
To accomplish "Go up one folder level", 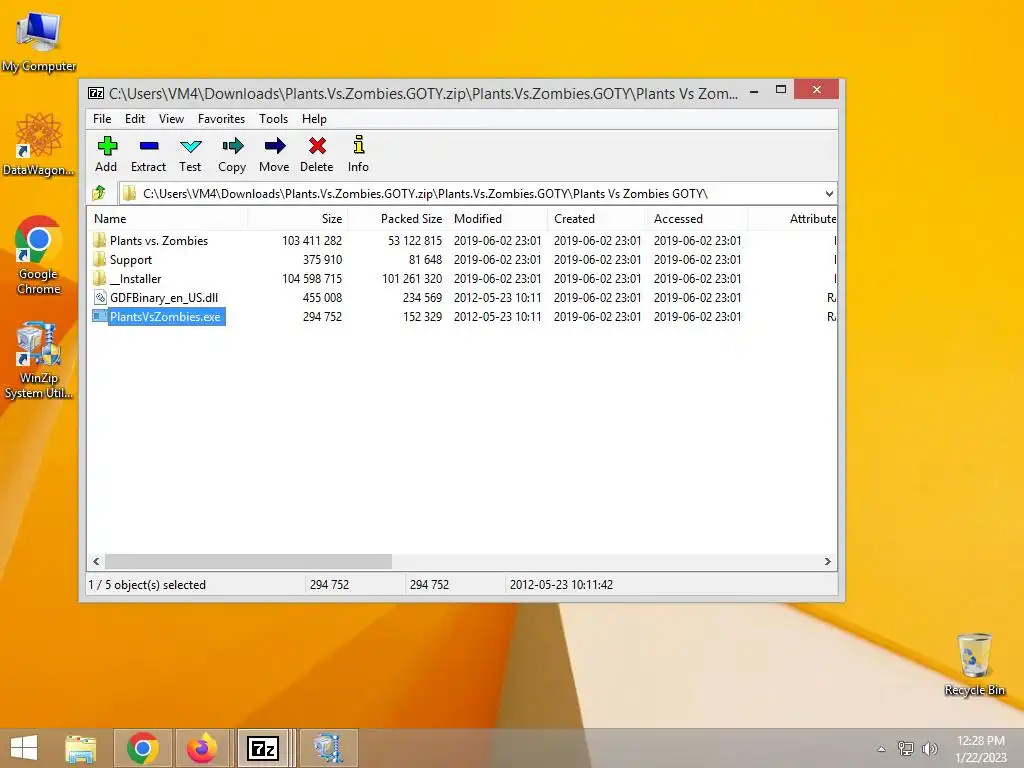I will tap(99, 193).
